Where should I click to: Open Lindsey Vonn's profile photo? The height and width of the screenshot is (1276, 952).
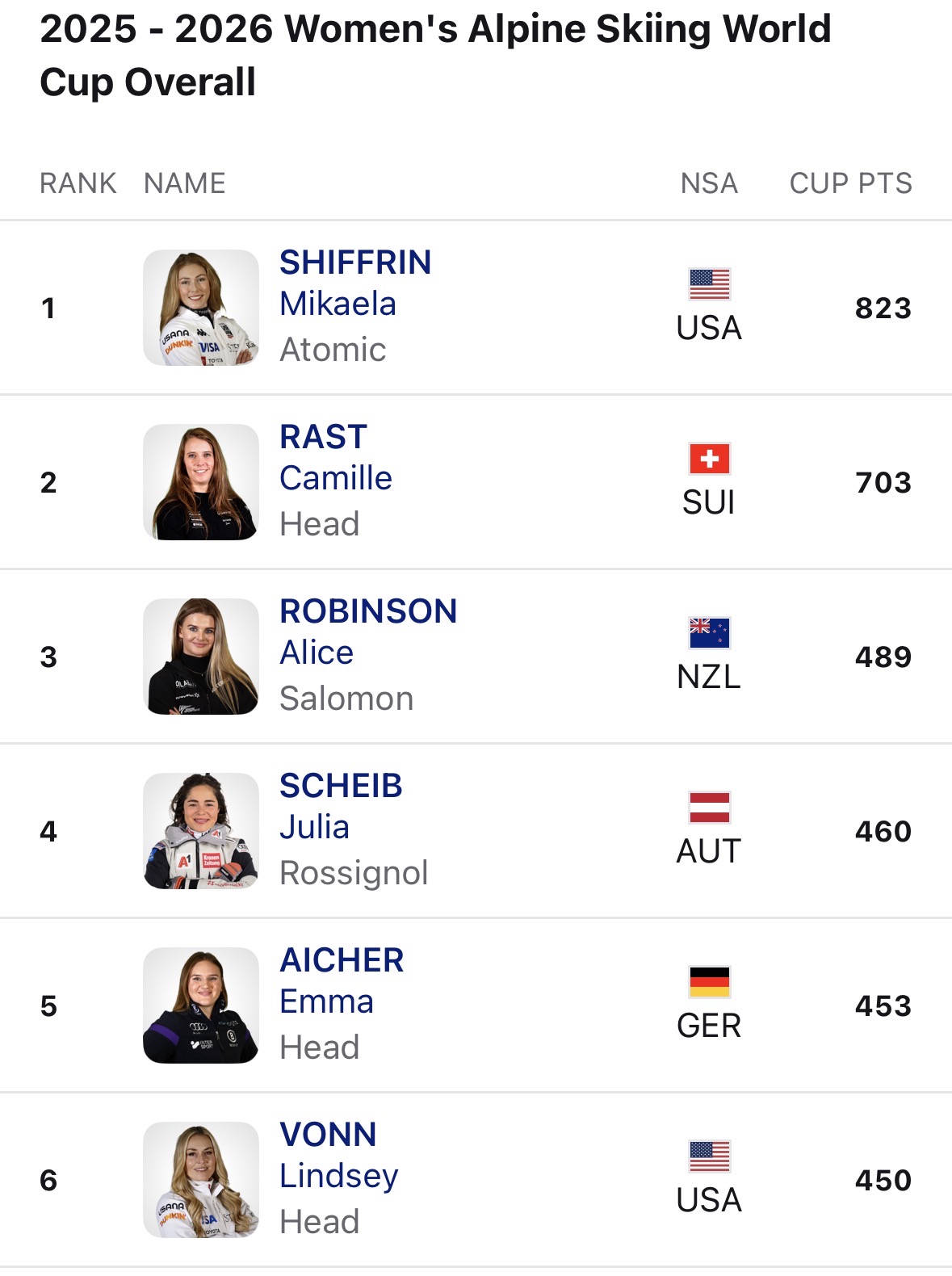(201, 1180)
